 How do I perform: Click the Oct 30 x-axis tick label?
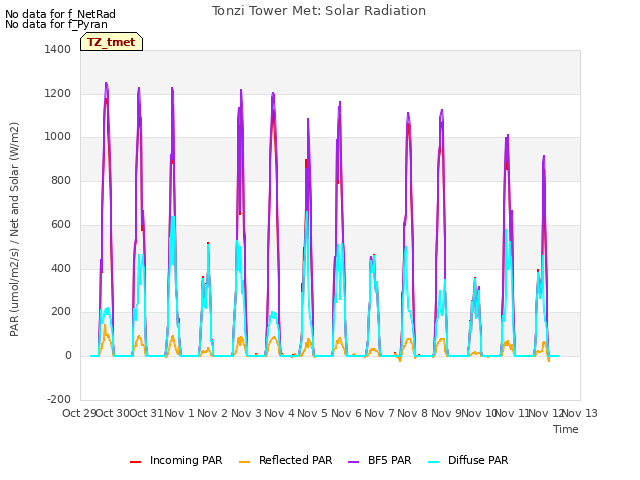[x=113, y=413]
